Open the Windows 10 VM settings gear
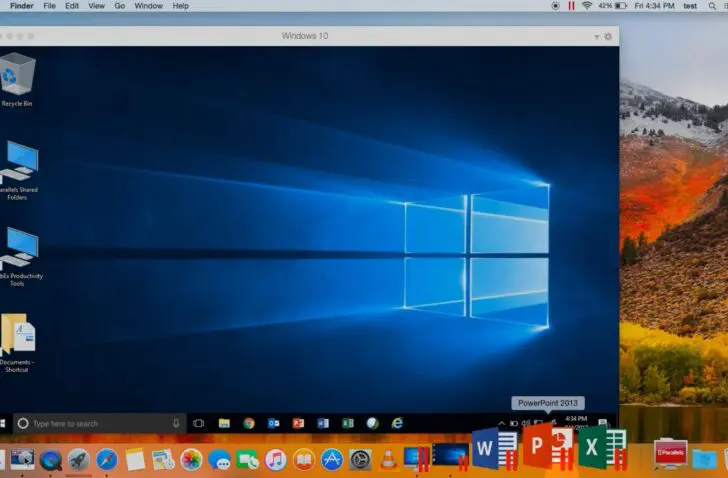Viewport: 728px width, 478px height. coord(608,37)
